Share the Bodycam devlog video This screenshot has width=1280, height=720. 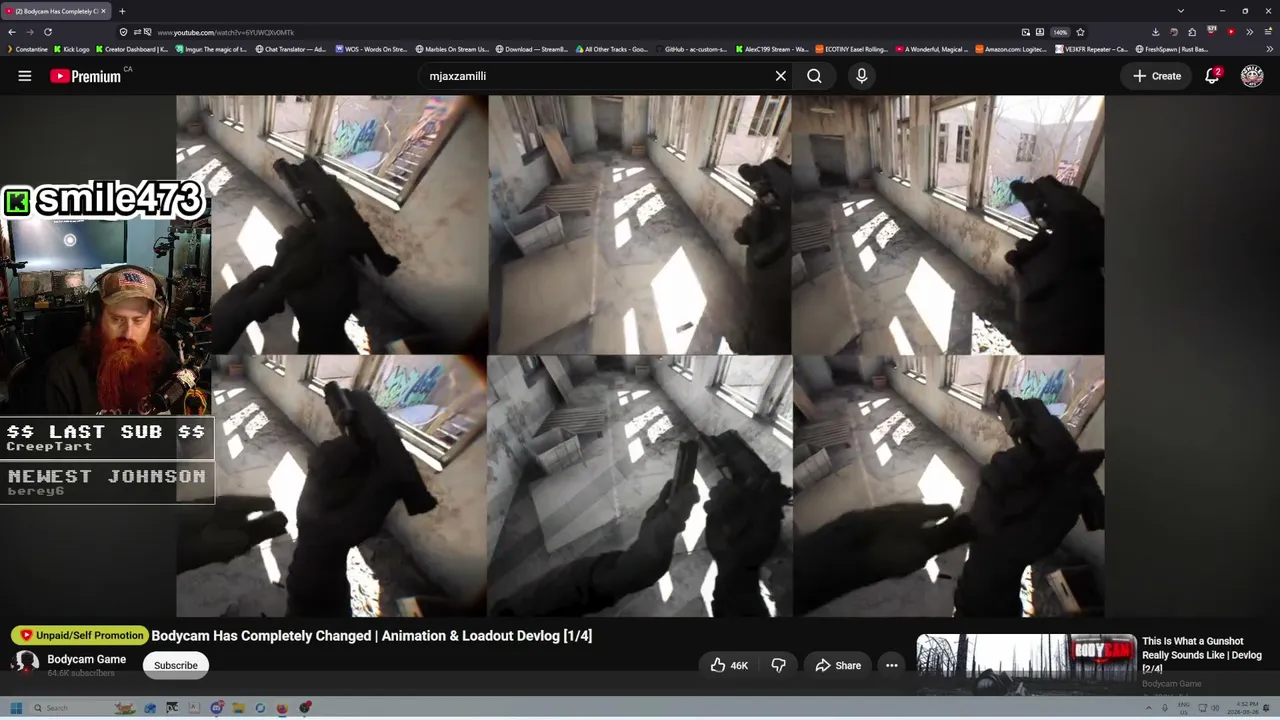tap(838, 665)
